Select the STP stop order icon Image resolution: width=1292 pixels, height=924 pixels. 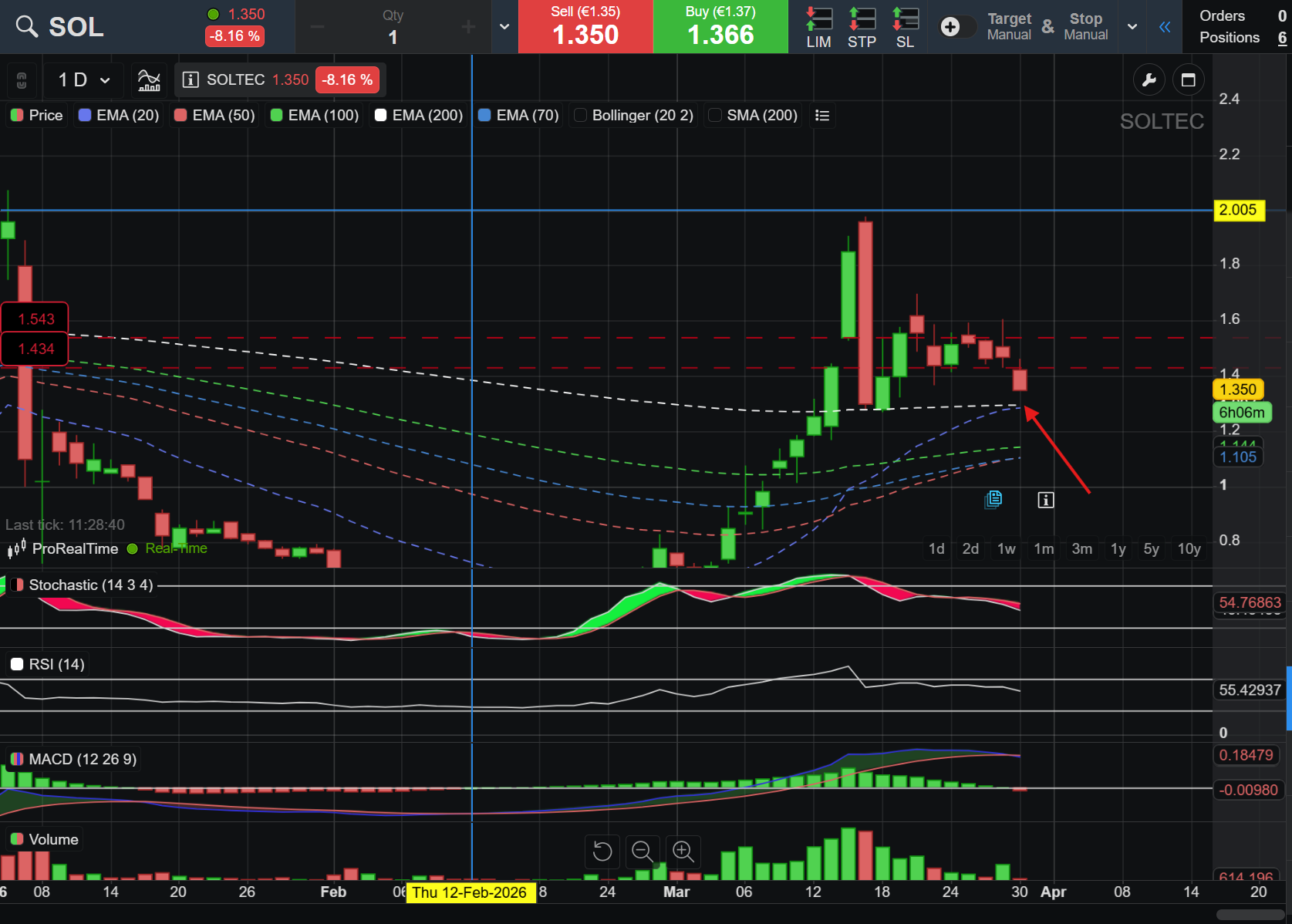[862, 27]
